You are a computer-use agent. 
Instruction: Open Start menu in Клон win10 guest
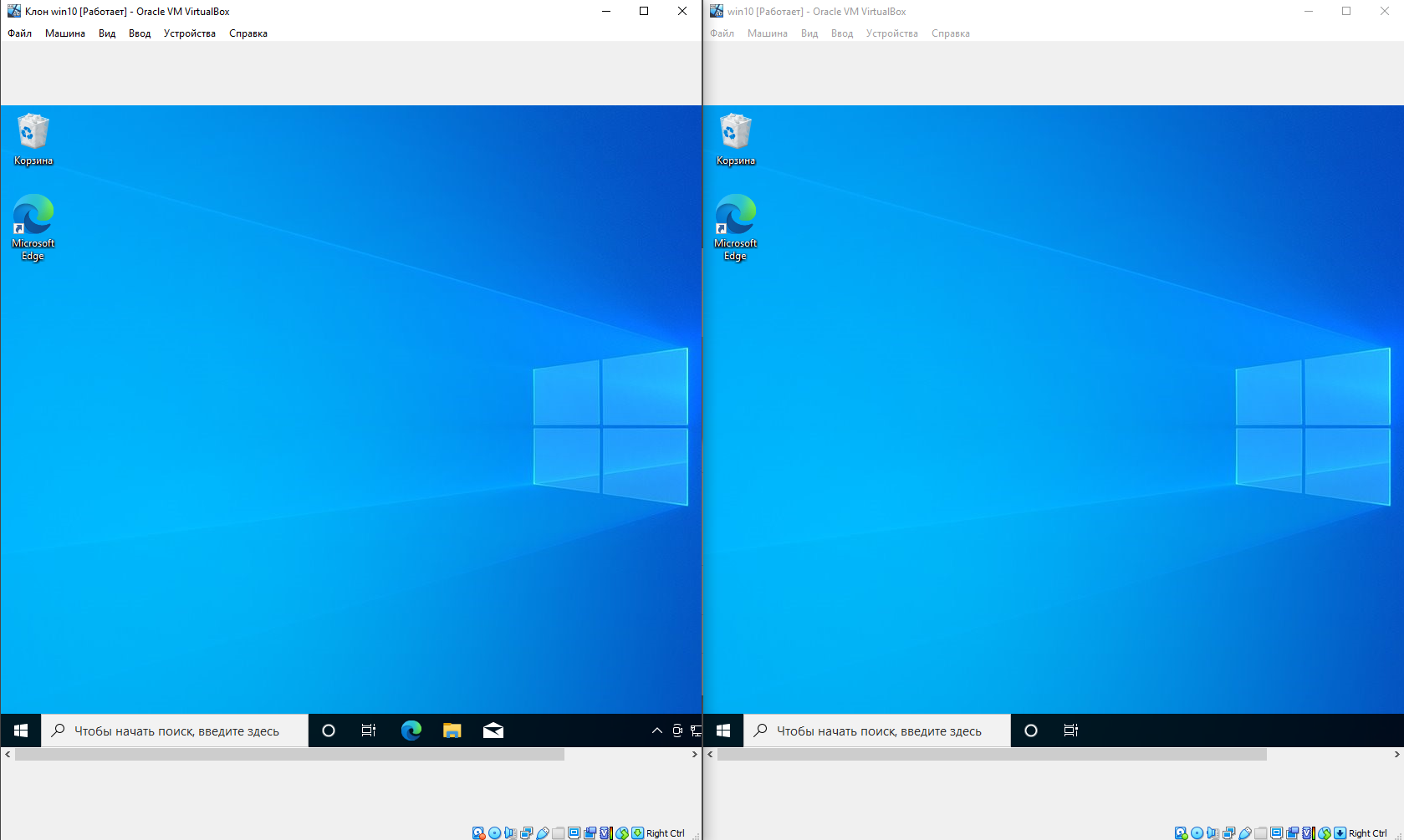(x=21, y=731)
